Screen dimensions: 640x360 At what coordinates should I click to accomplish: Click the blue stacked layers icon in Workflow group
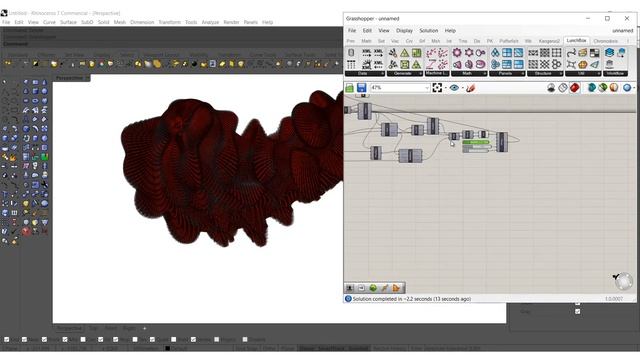click(609, 53)
